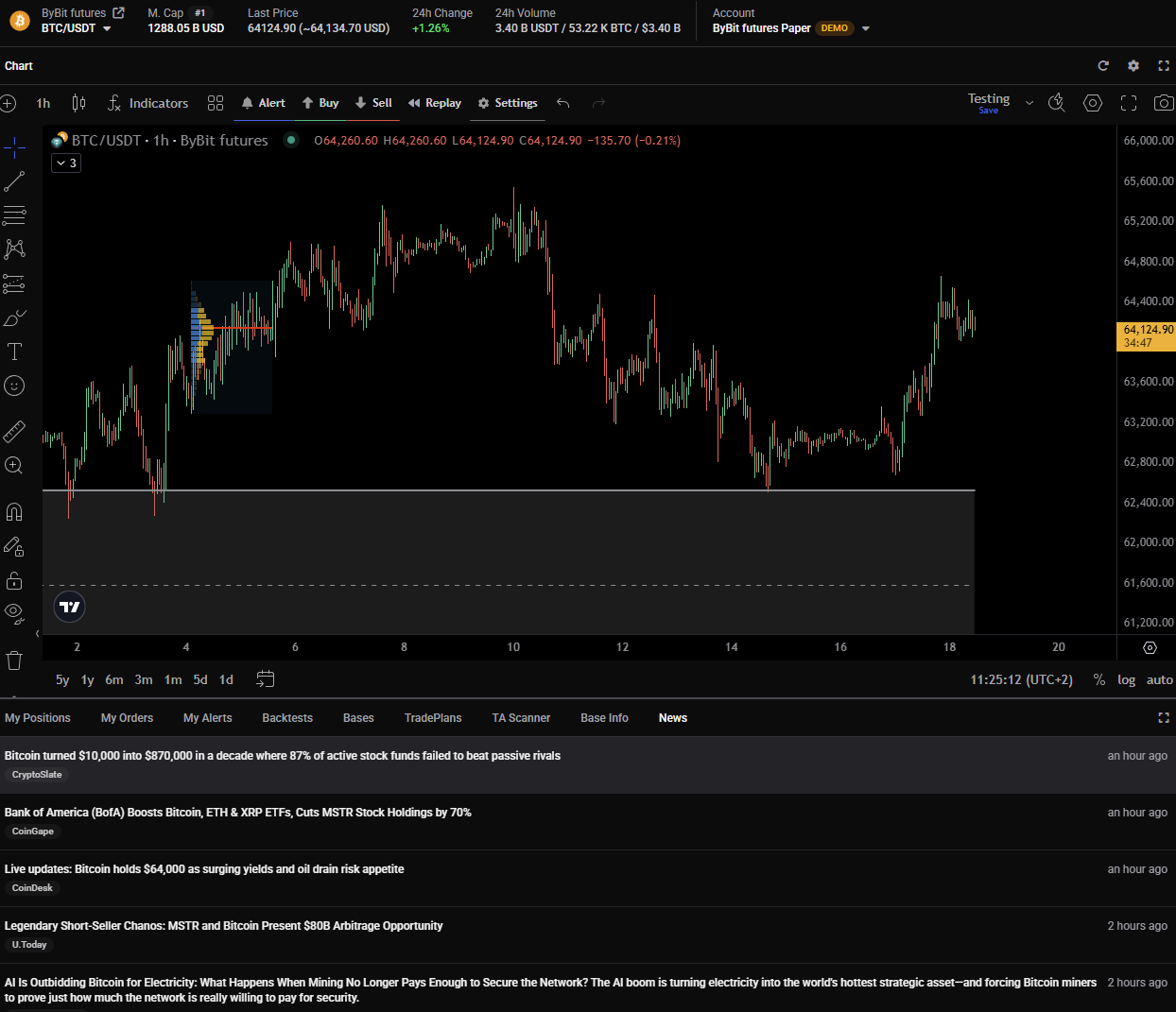The height and width of the screenshot is (1012, 1176).
Task: Switch to the My Orders tab
Action: (127, 718)
